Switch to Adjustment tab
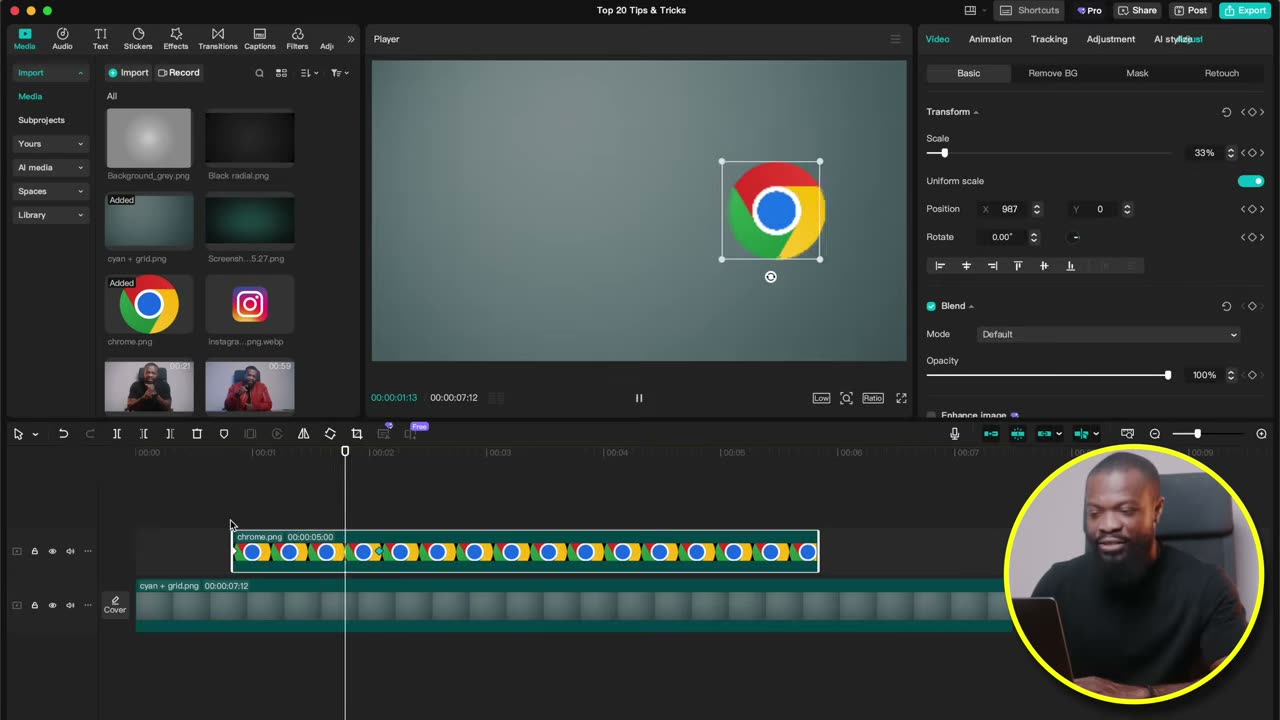Image resolution: width=1280 pixels, height=720 pixels. point(1111,39)
